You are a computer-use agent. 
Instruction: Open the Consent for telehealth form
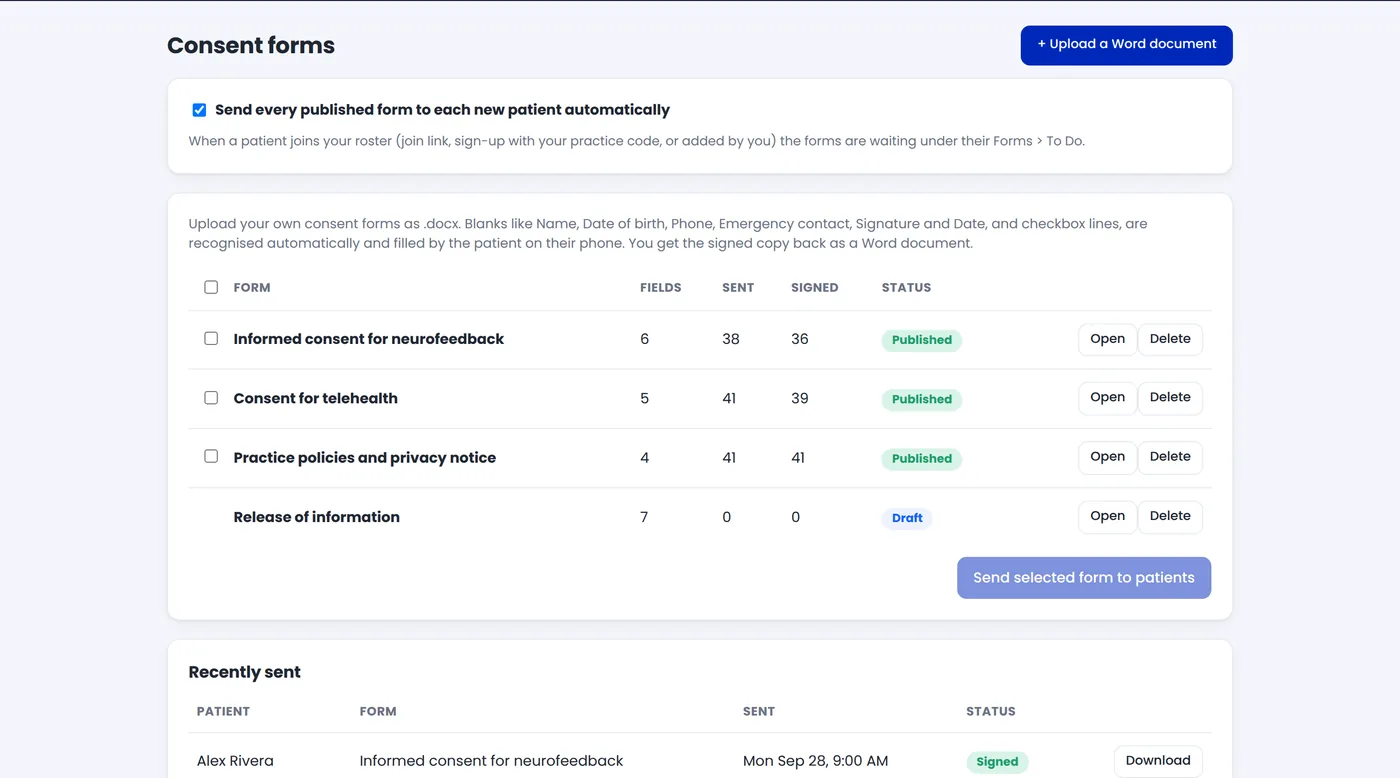(1107, 398)
